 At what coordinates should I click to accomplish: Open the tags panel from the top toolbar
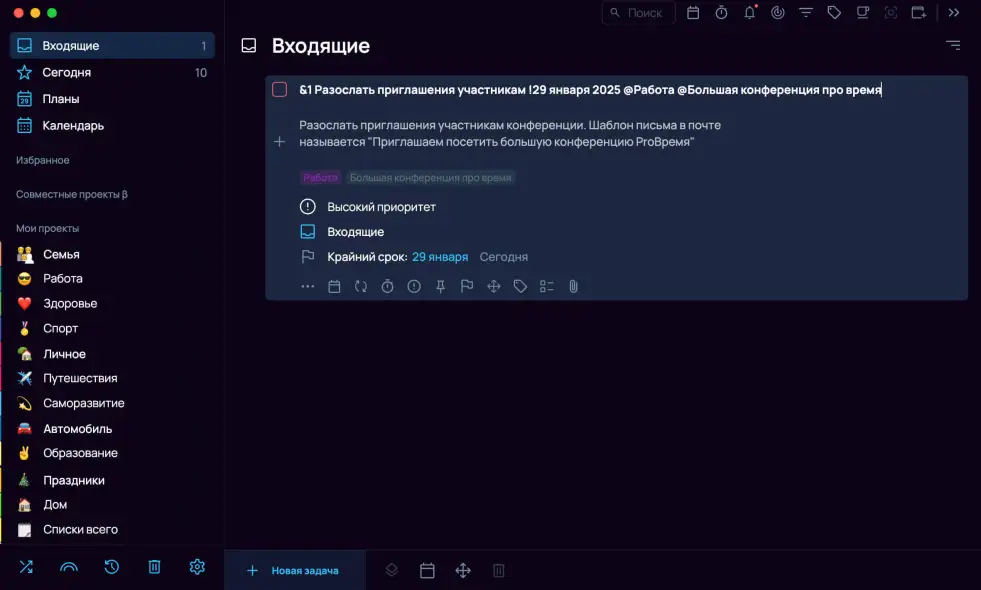835,13
